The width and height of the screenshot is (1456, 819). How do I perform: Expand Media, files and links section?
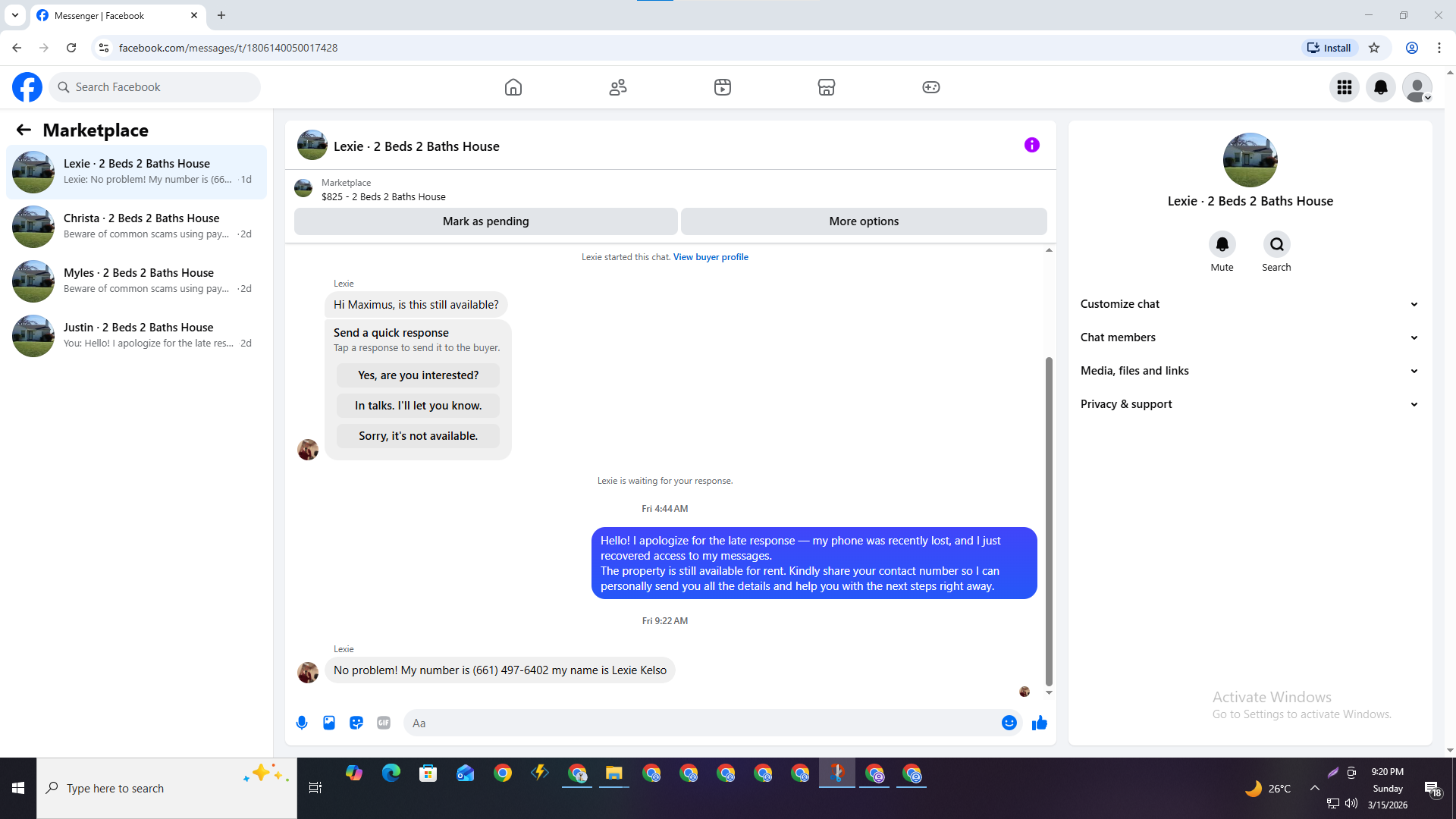click(x=1250, y=371)
